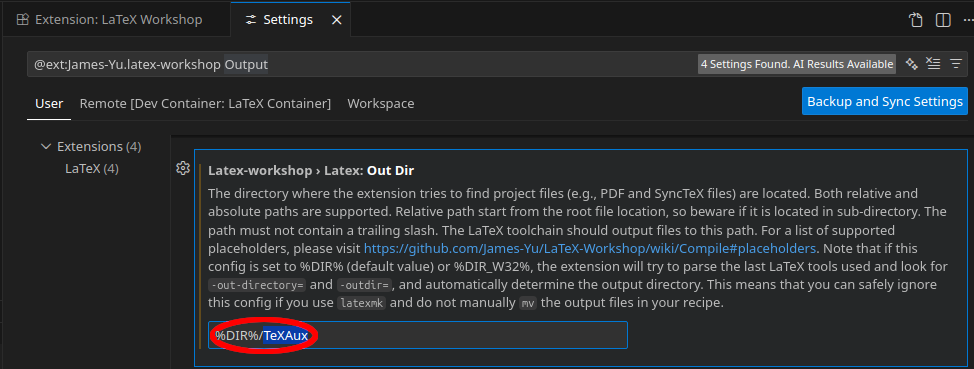Open the LaTeX-Workshop wiki placeholders link

pos(590,248)
